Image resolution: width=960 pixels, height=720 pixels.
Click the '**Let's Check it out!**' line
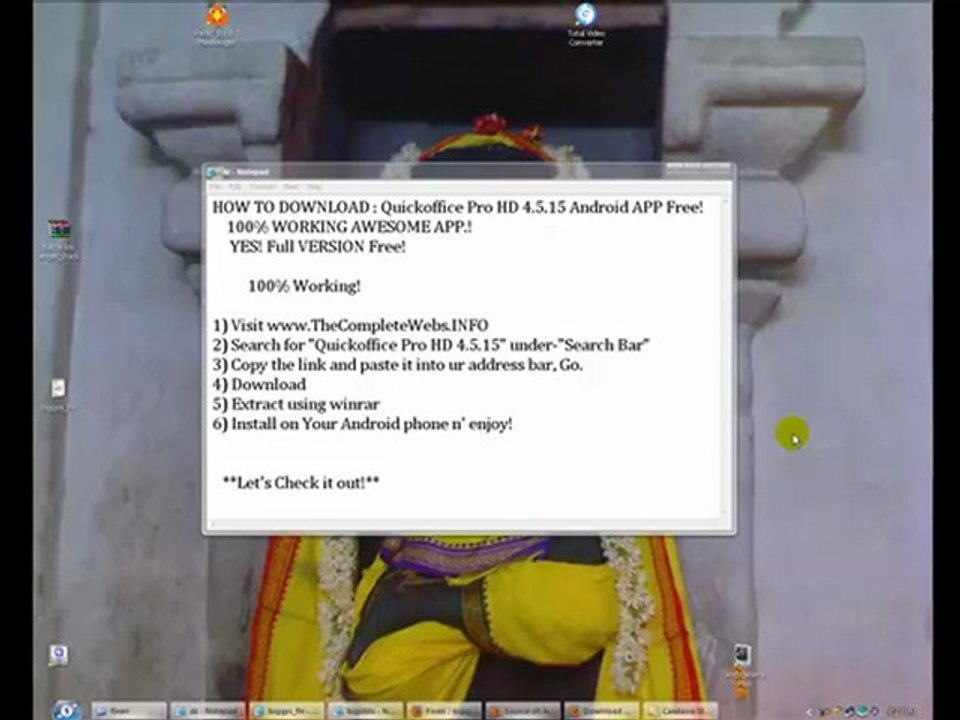point(301,482)
